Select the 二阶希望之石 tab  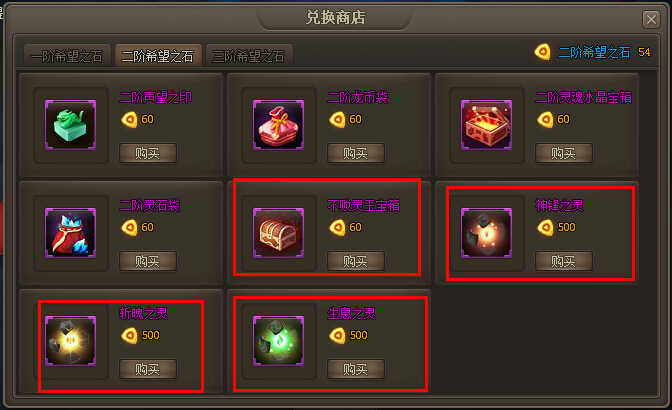[158, 56]
